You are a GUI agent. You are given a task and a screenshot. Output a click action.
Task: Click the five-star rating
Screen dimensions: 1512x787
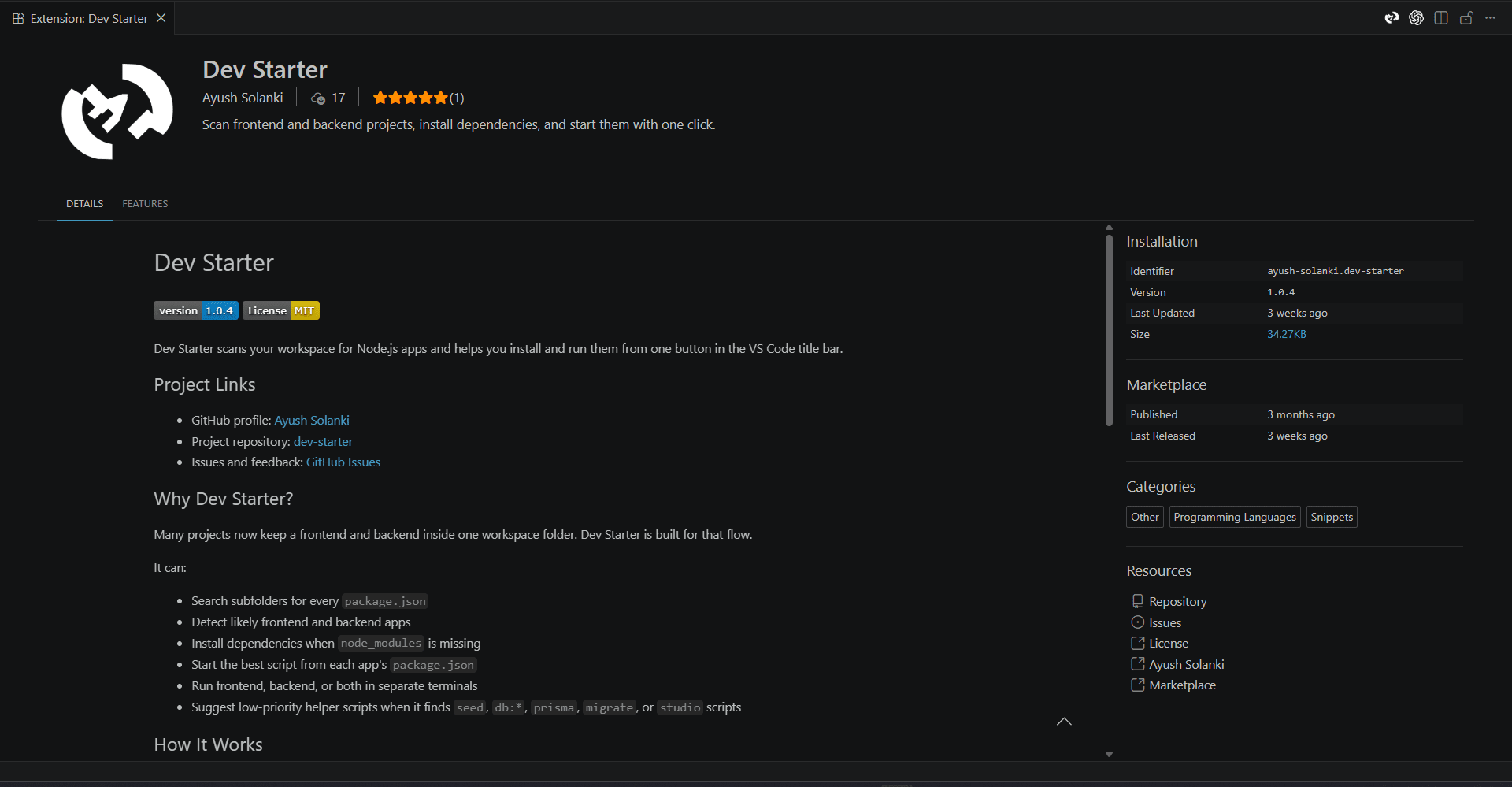(x=410, y=98)
